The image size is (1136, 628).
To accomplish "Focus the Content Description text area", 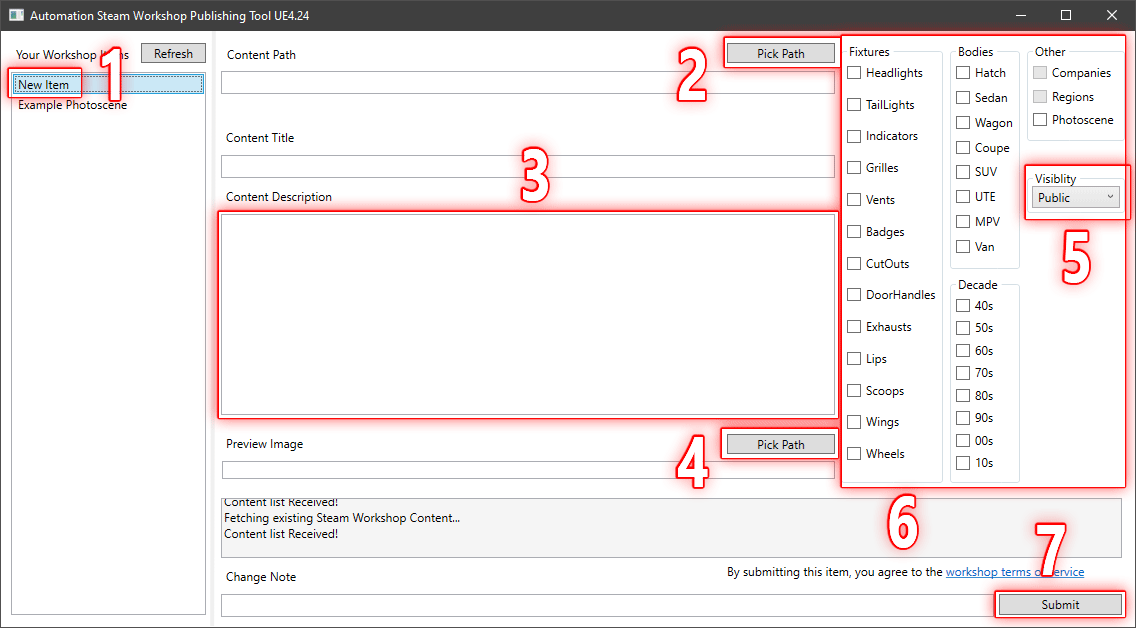I will [x=527, y=314].
